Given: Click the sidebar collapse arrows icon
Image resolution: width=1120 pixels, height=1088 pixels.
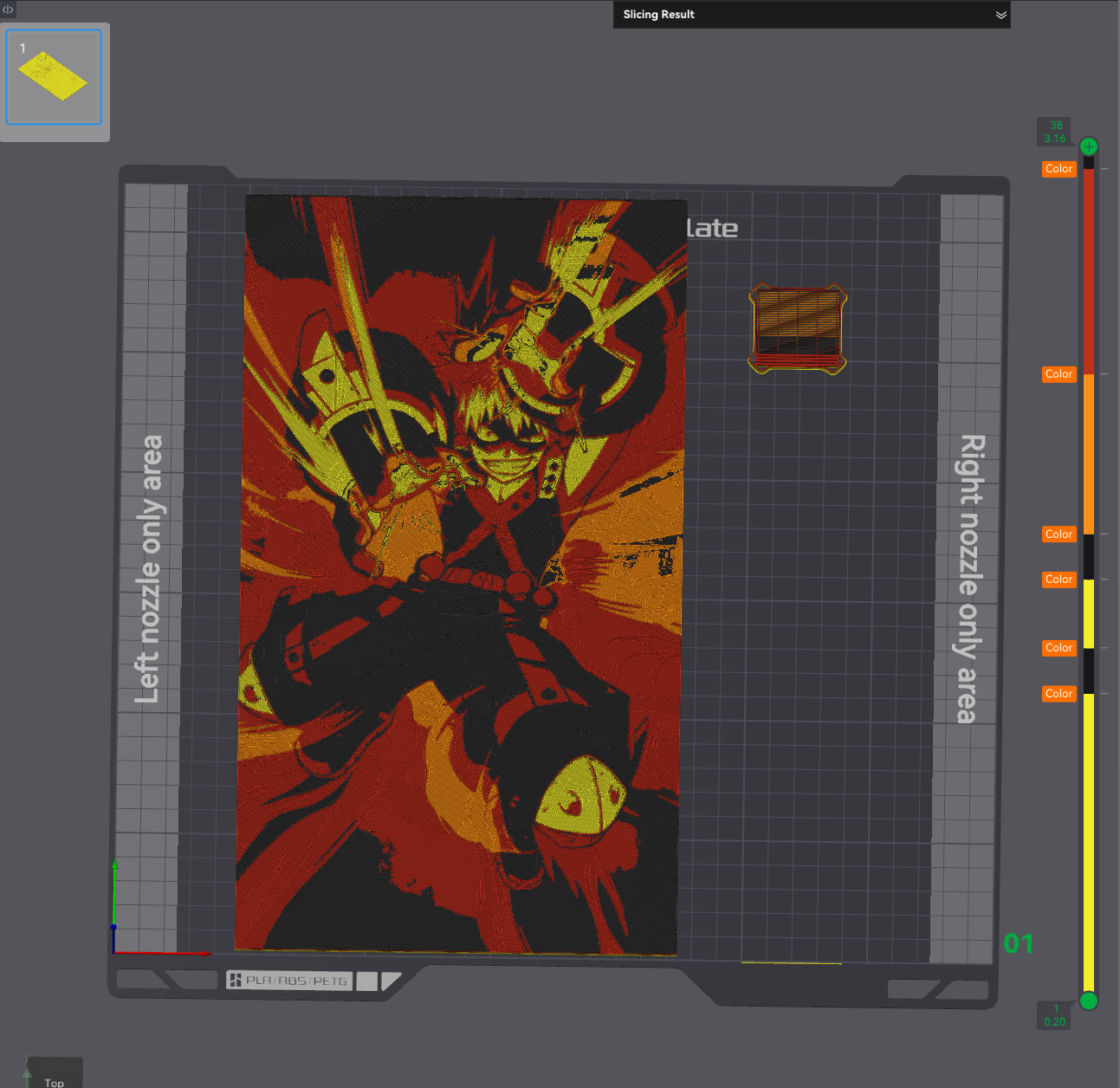Looking at the screenshot, I should tap(8, 10).
